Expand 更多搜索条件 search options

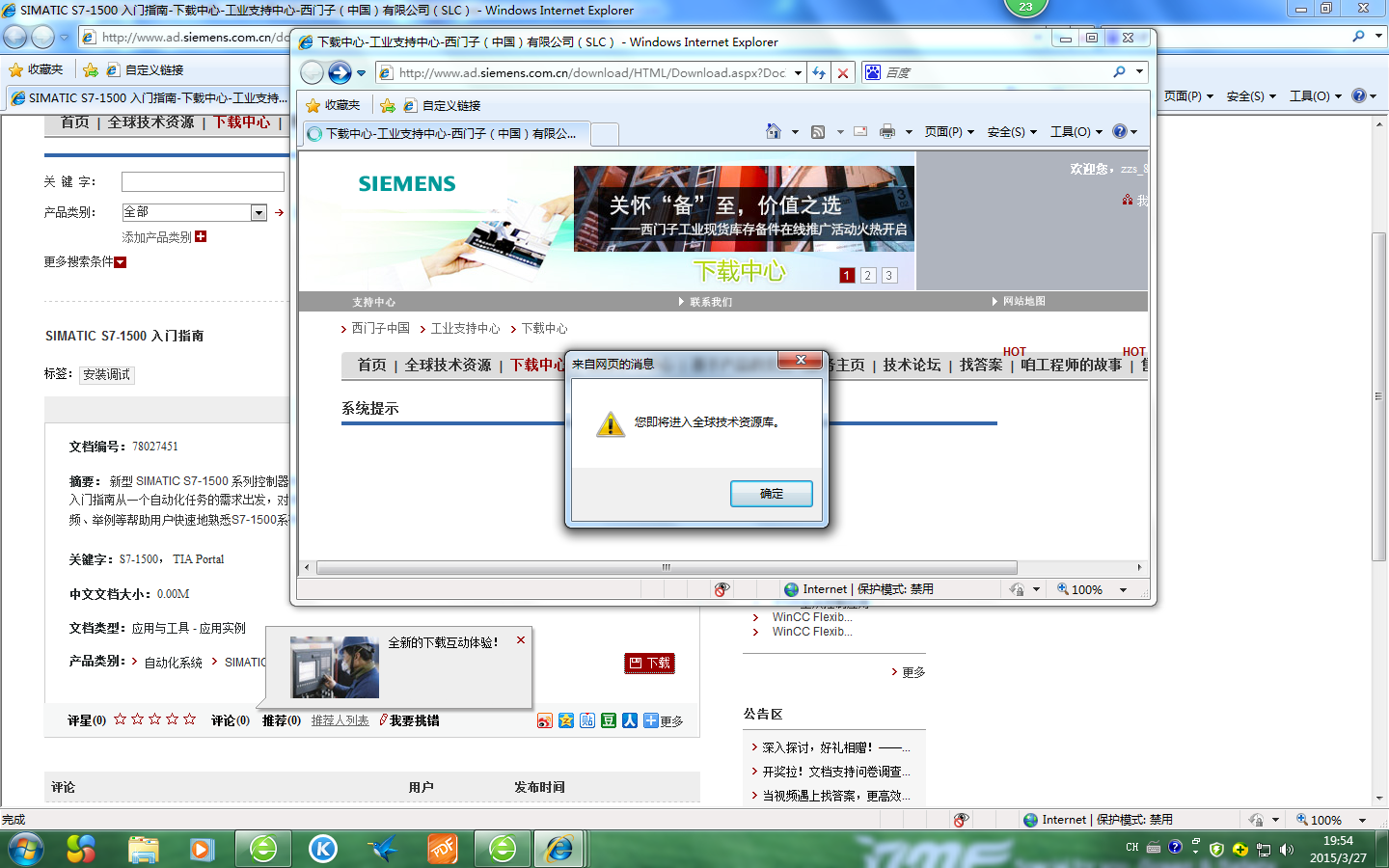(121, 262)
